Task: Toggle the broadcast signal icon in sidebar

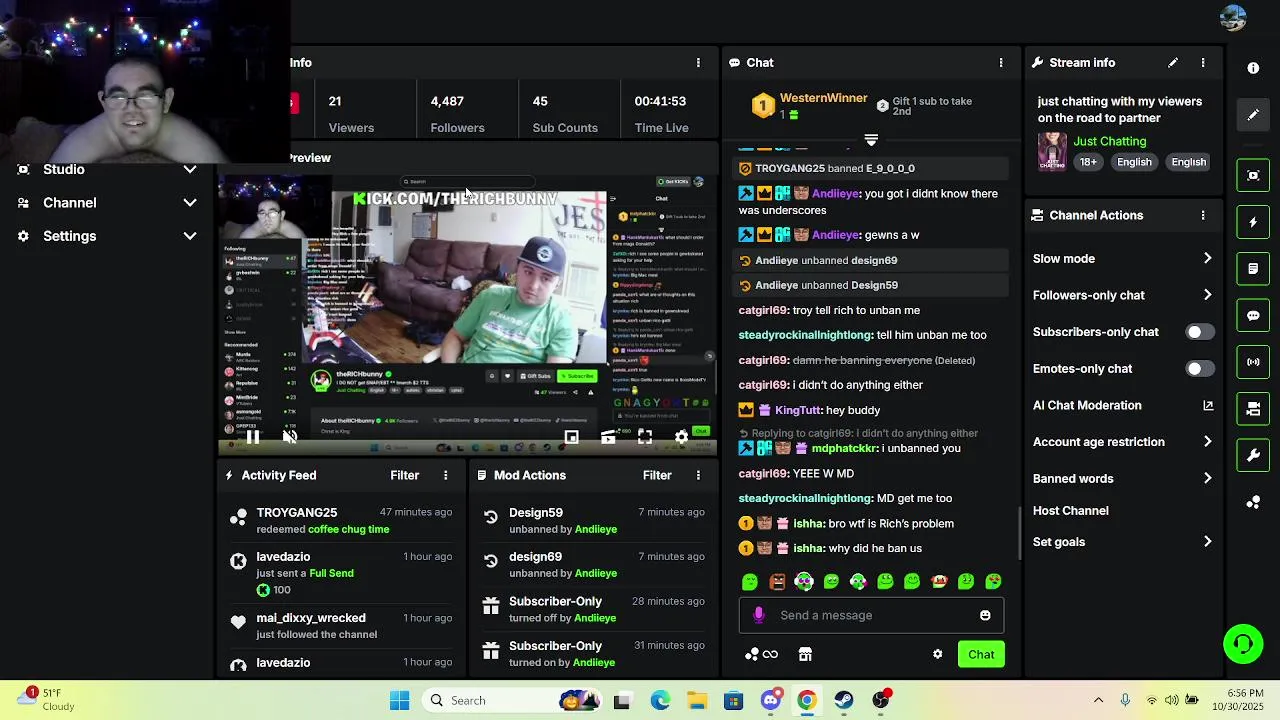Action: (1253, 362)
